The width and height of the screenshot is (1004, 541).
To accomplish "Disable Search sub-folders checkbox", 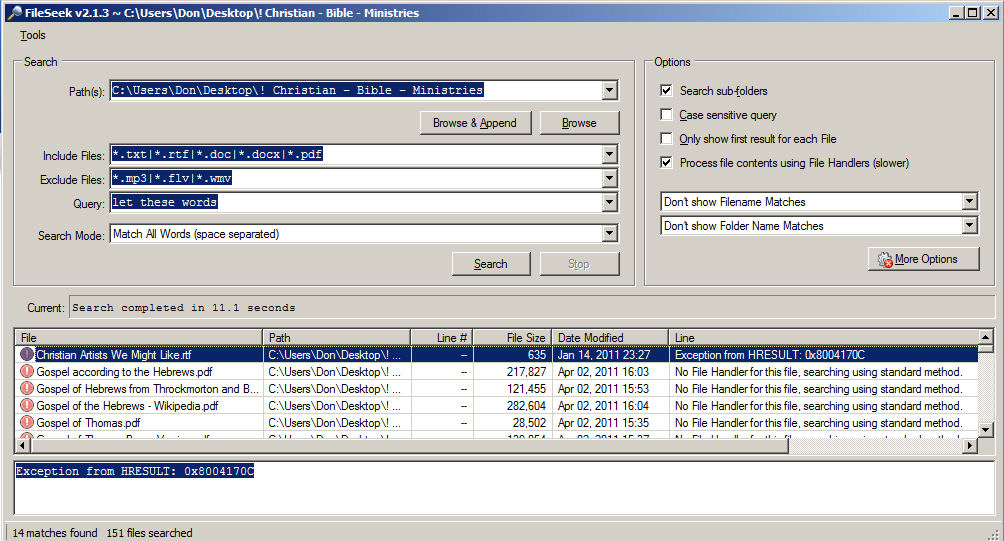I will coord(667,91).
